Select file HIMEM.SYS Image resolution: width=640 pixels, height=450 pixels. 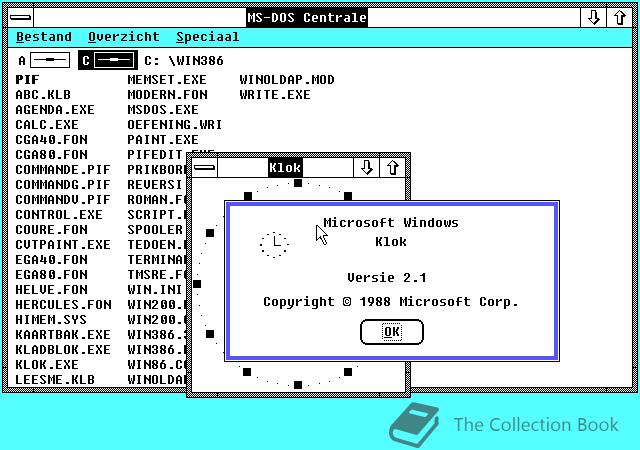coord(51,320)
